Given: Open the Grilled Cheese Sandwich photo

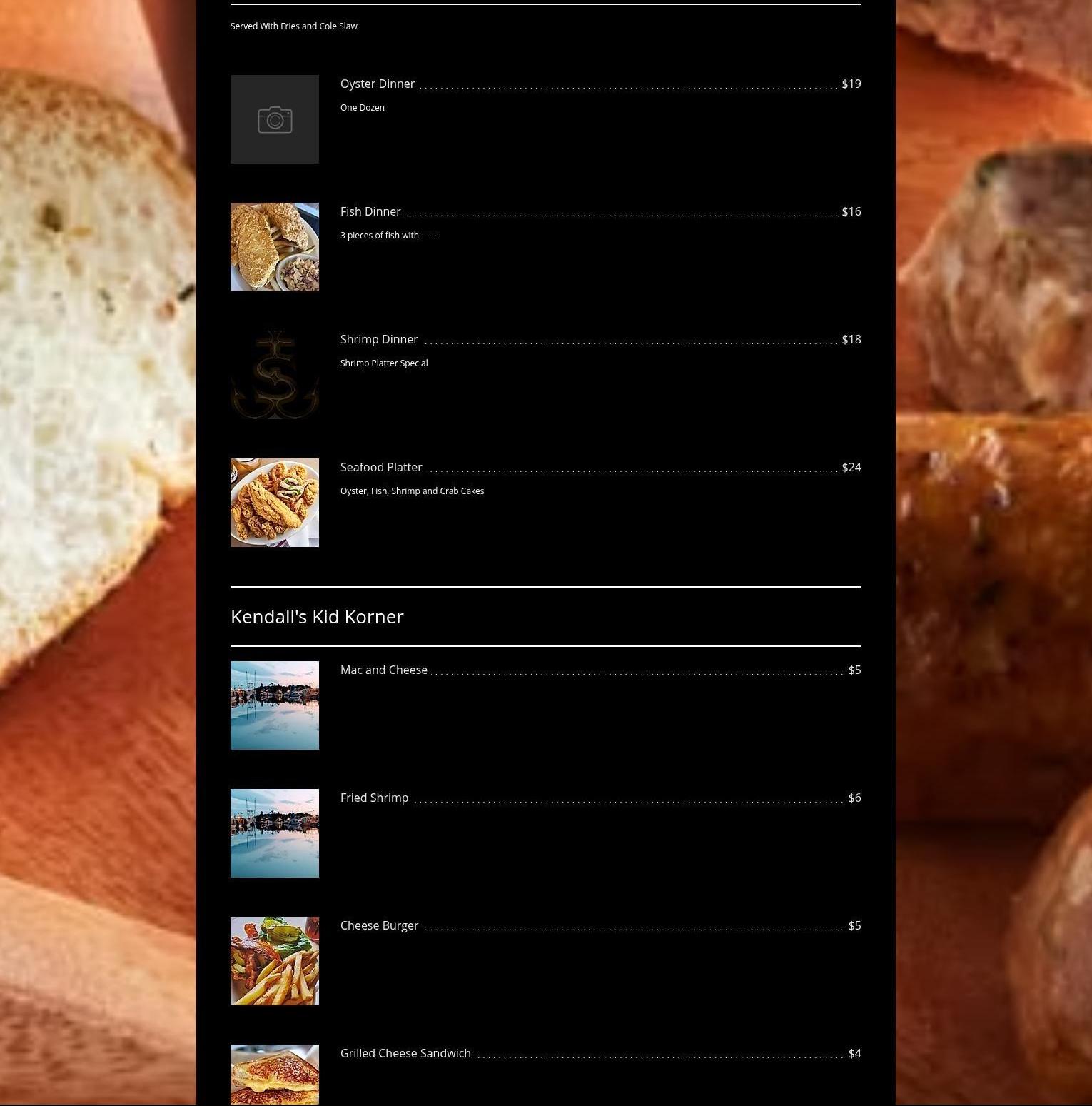Looking at the screenshot, I should (x=275, y=1075).
